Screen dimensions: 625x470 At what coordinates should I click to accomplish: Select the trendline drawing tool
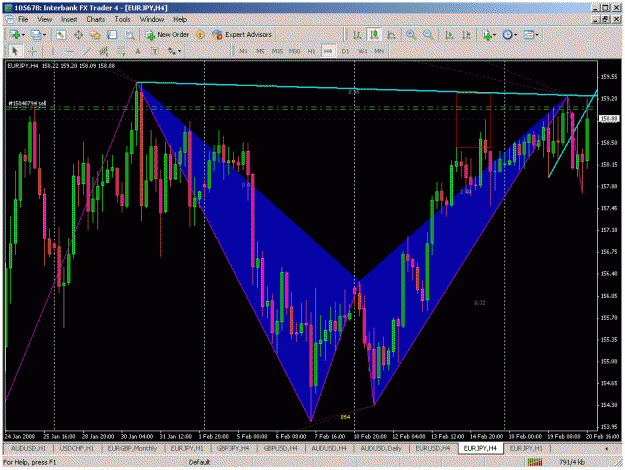point(86,51)
